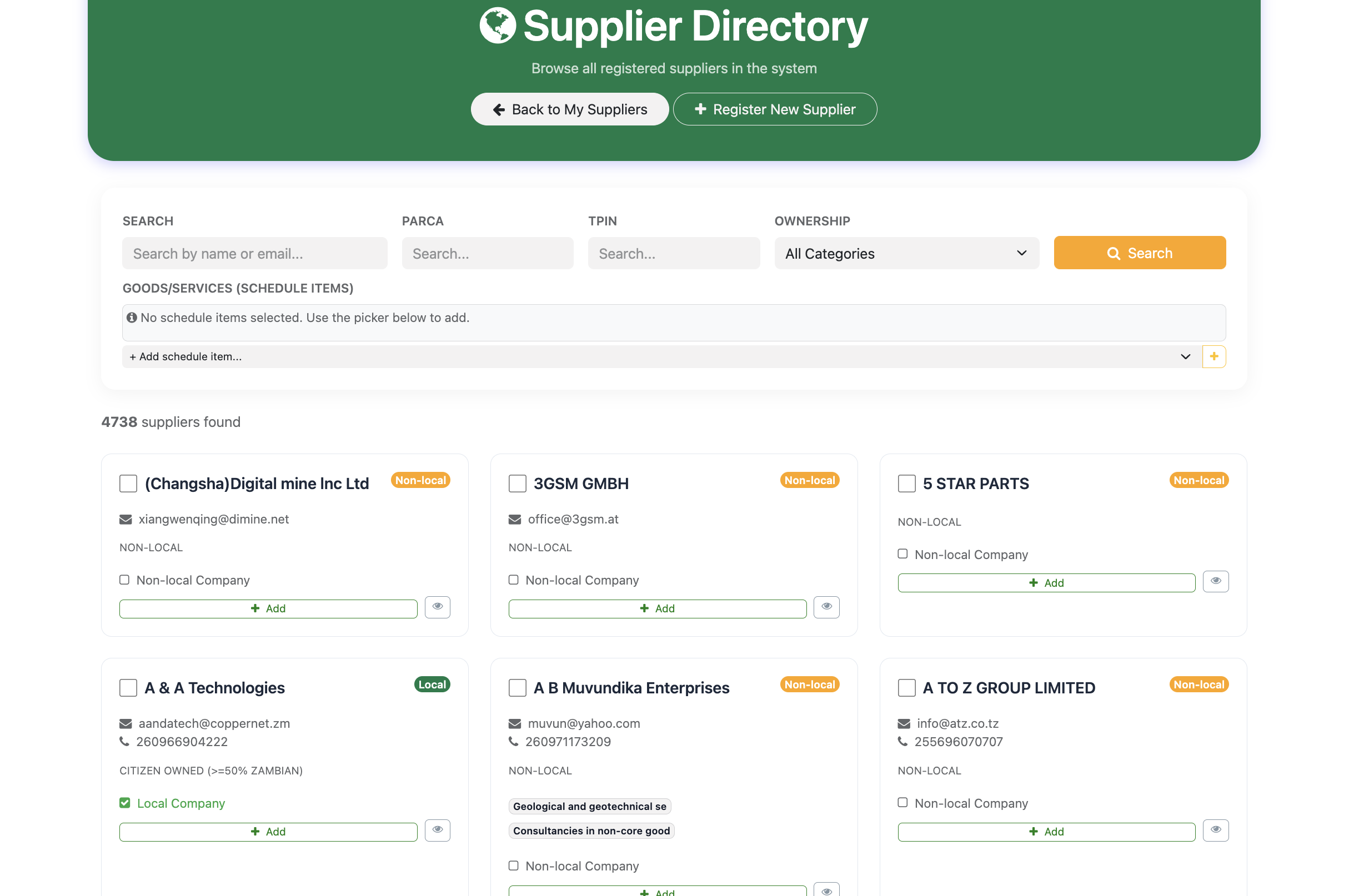Add 5 STAR PARTS supplier
The width and height of the screenshot is (1364, 896).
(1046, 583)
